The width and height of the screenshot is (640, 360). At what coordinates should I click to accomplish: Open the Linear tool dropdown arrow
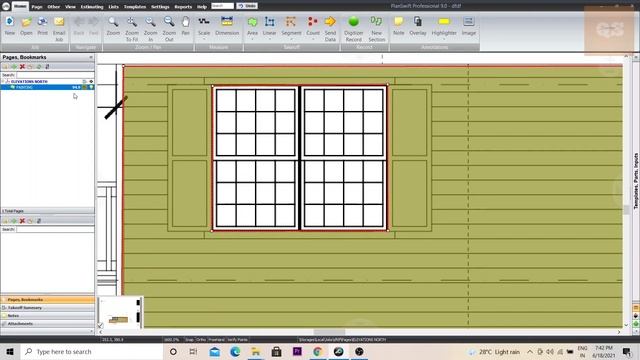269,40
